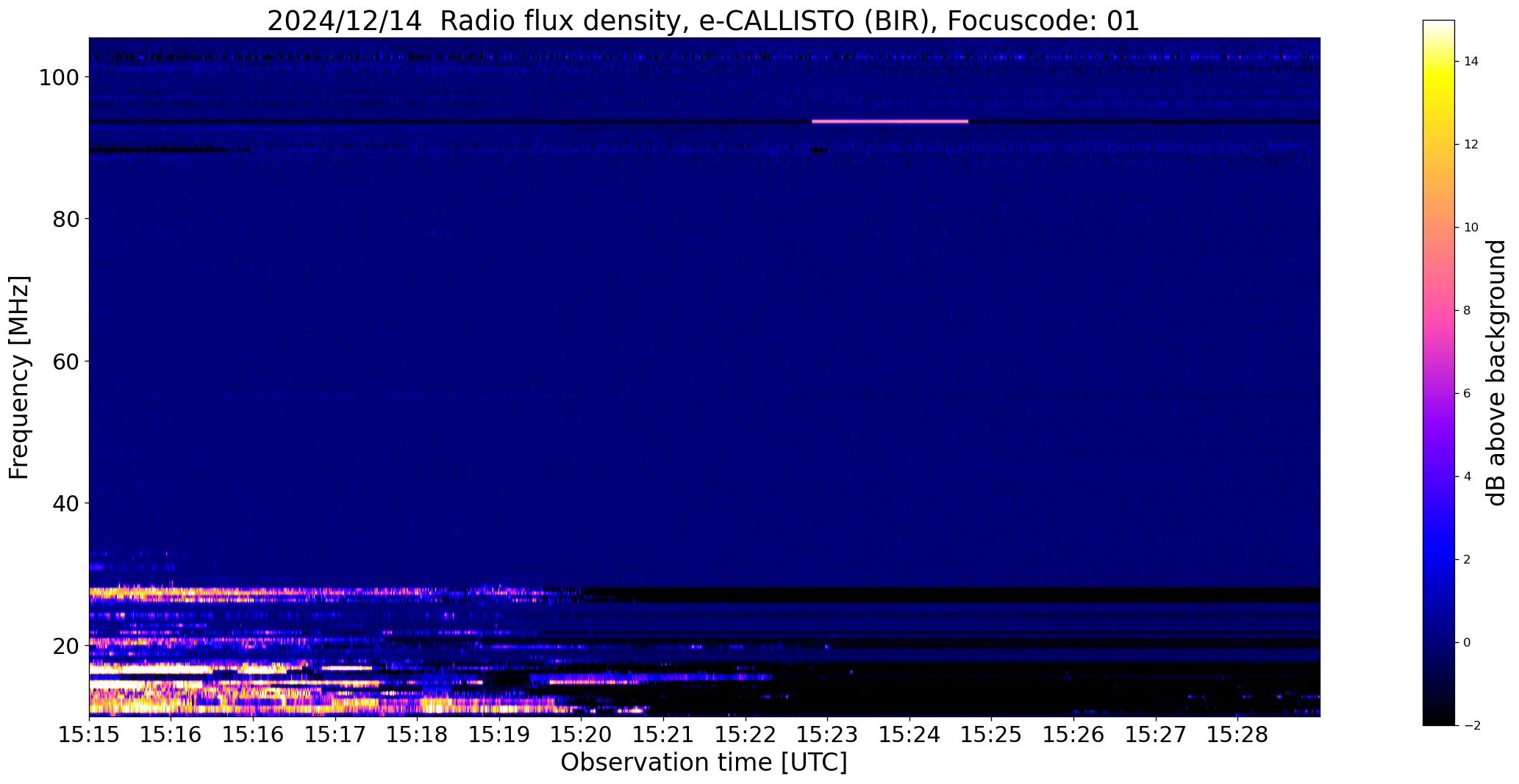Click the intense emission near 15 MHz at 15:15
This screenshot has width=1519, height=784.
coord(147,684)
